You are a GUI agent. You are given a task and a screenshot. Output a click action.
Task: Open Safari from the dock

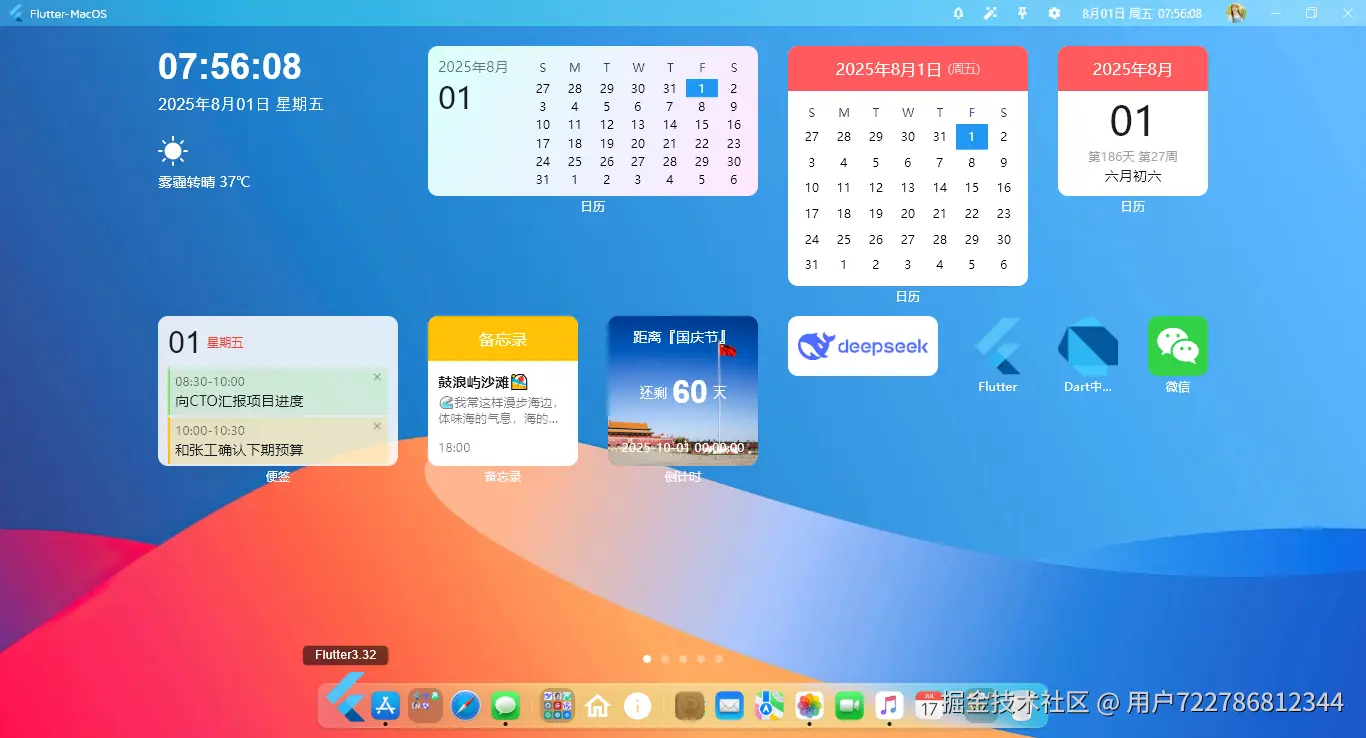click(x=464, y=705)
